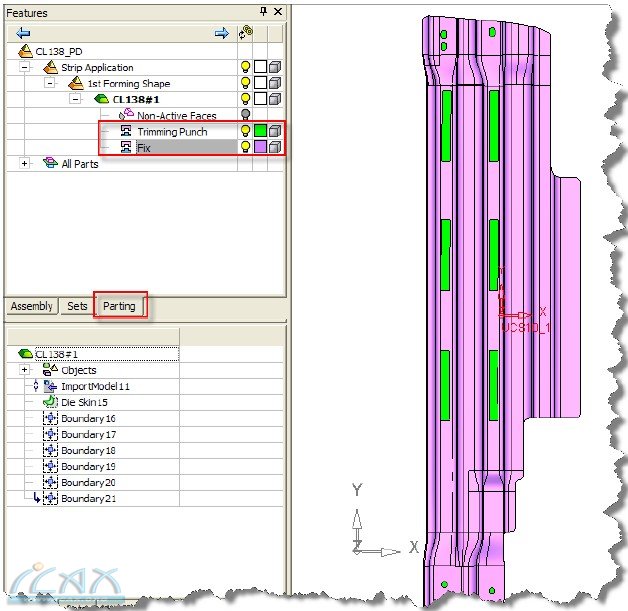Click the purple color swatch for Fix
Viewport: 628px width, 611px height.
pyautogui.click(x=260, y=147)
